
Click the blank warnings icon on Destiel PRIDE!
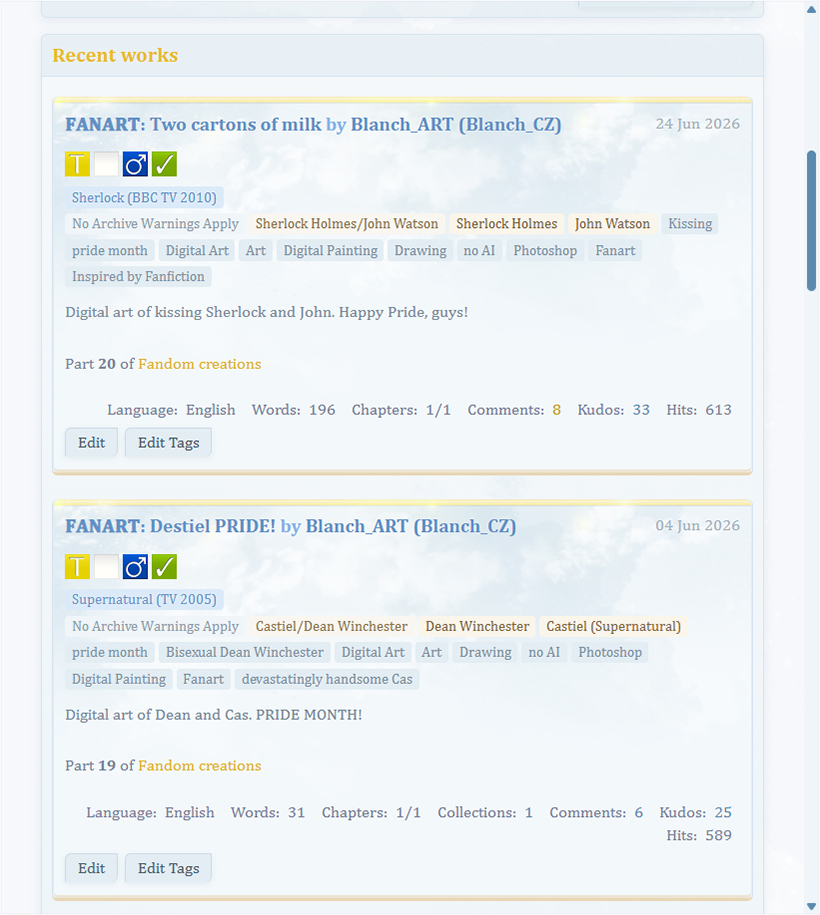[106, 567]
